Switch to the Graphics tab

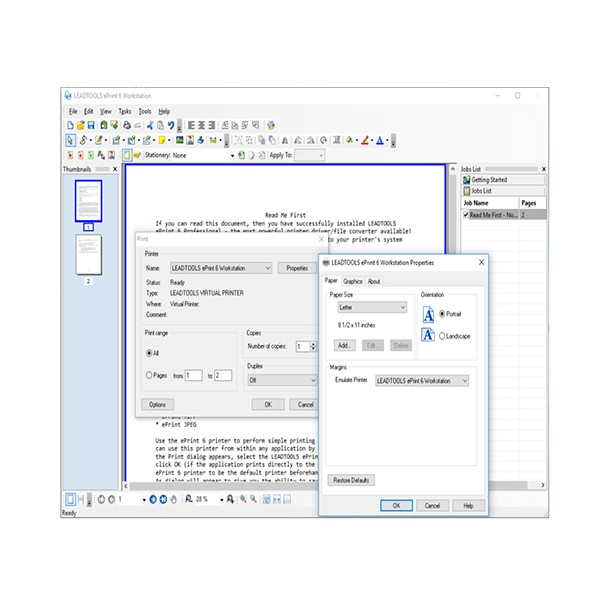click(x=352, y=282)
